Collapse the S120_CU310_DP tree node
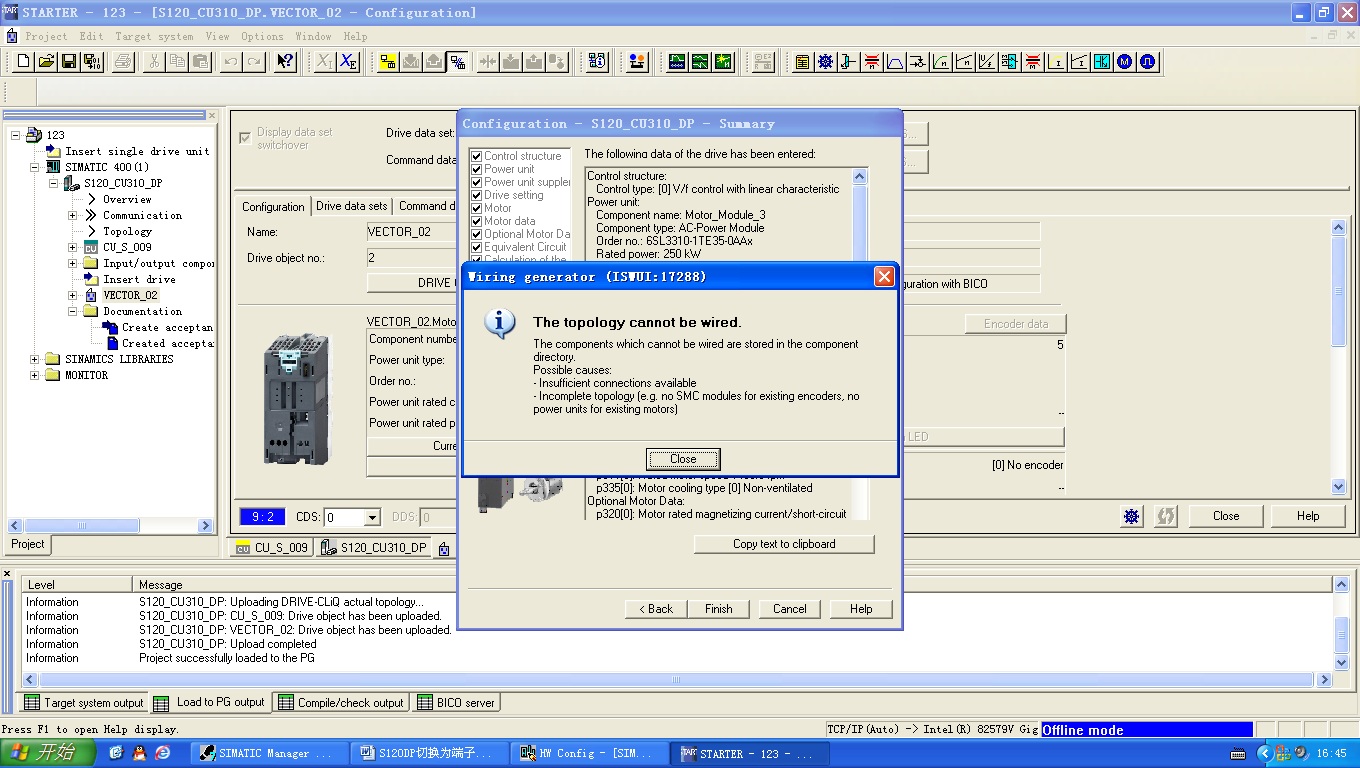Image resolution: width=1360 pixels, height=768 pixels. 54,183
